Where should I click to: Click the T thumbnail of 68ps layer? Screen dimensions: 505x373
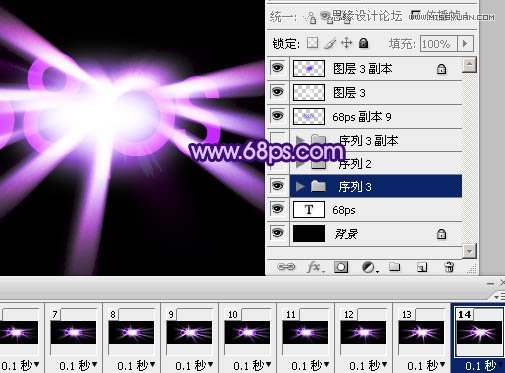pos(309,210)
